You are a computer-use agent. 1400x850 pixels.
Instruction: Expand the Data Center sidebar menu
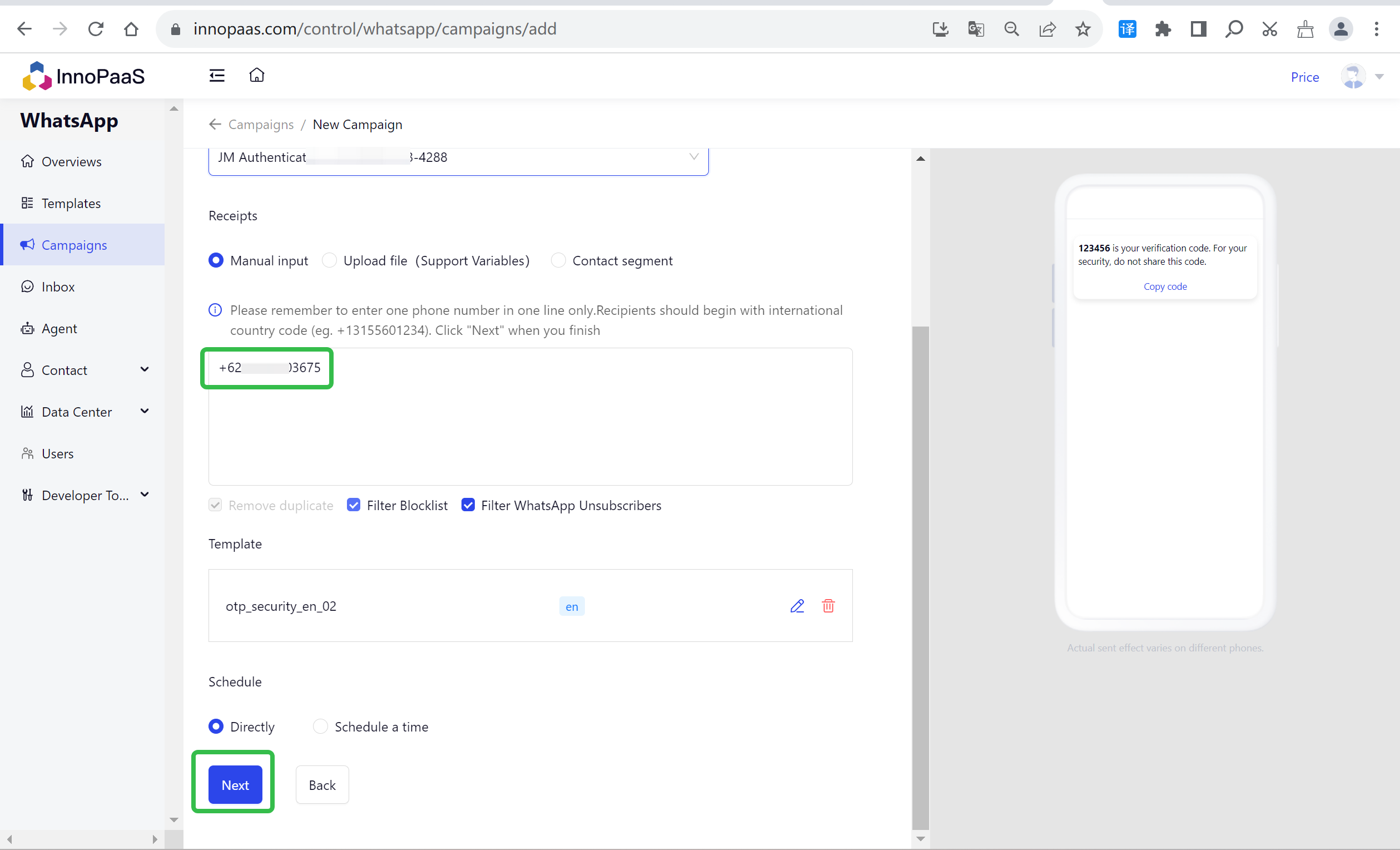click(85, 412)
